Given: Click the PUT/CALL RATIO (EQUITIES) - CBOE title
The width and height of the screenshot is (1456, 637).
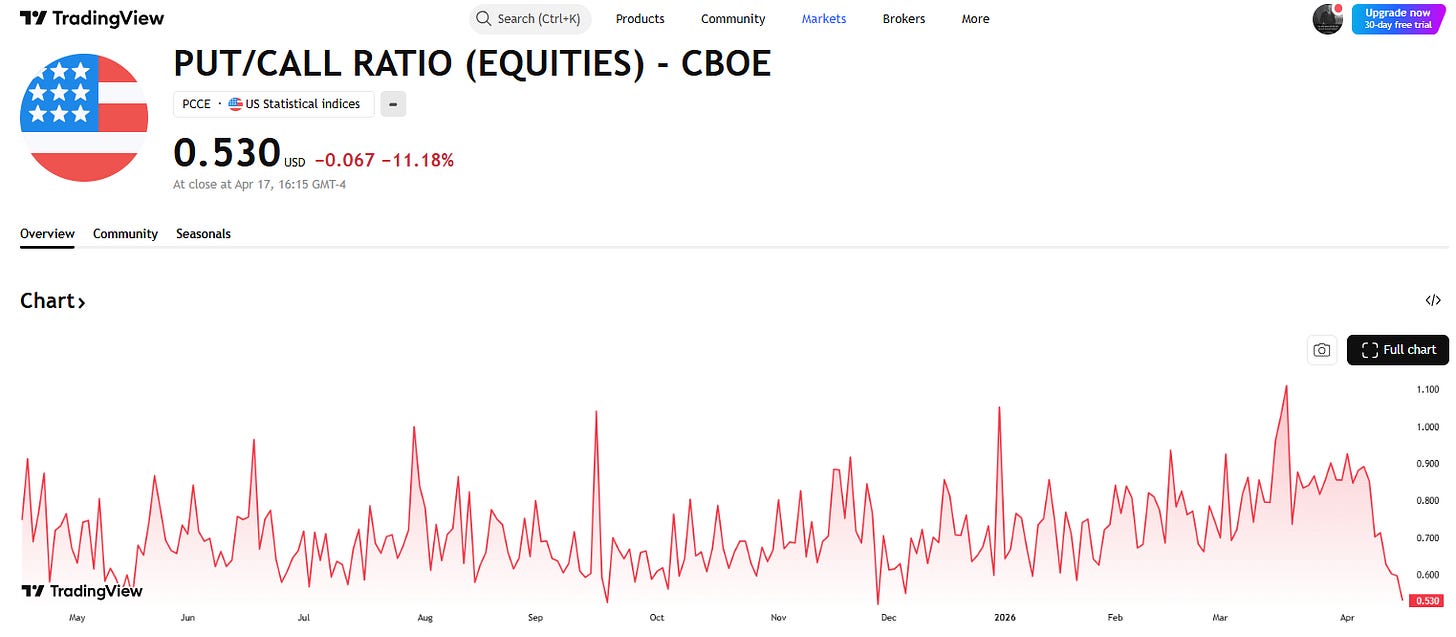Looking at the screenshot, I should (x=472, y=63).
